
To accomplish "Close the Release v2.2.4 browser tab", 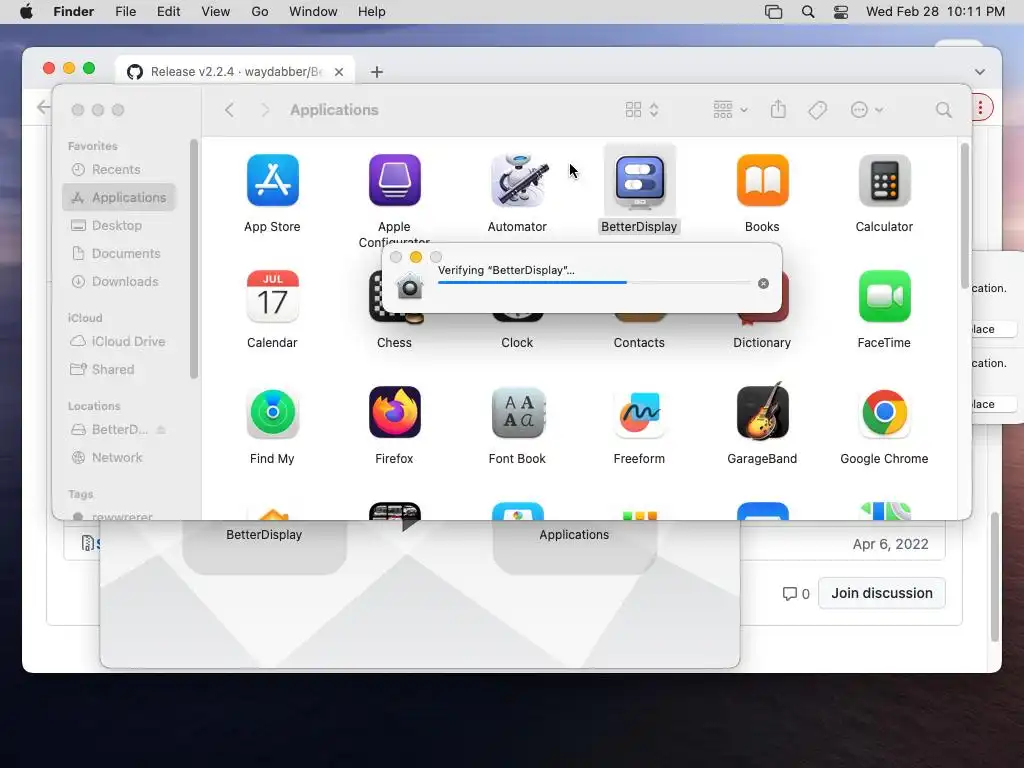I will point(339,72).
